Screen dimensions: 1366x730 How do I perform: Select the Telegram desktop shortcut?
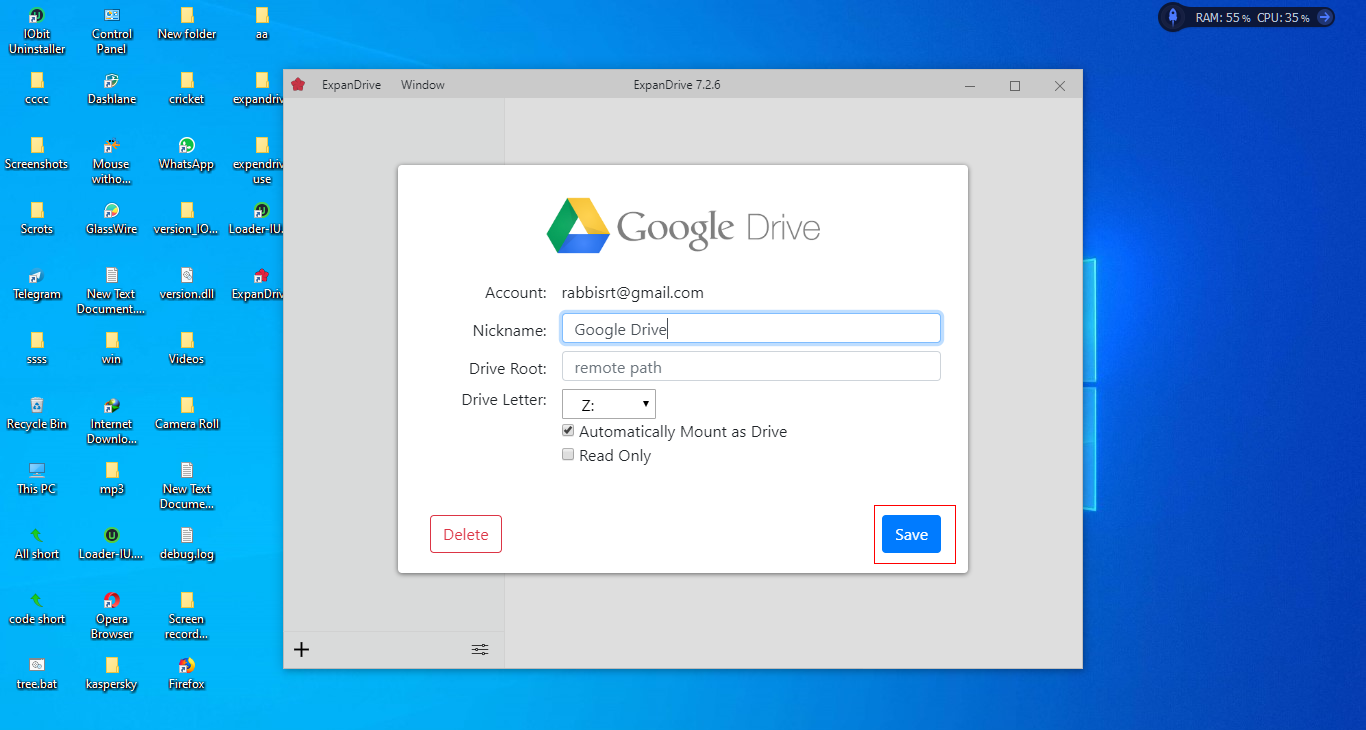point(37,276)
